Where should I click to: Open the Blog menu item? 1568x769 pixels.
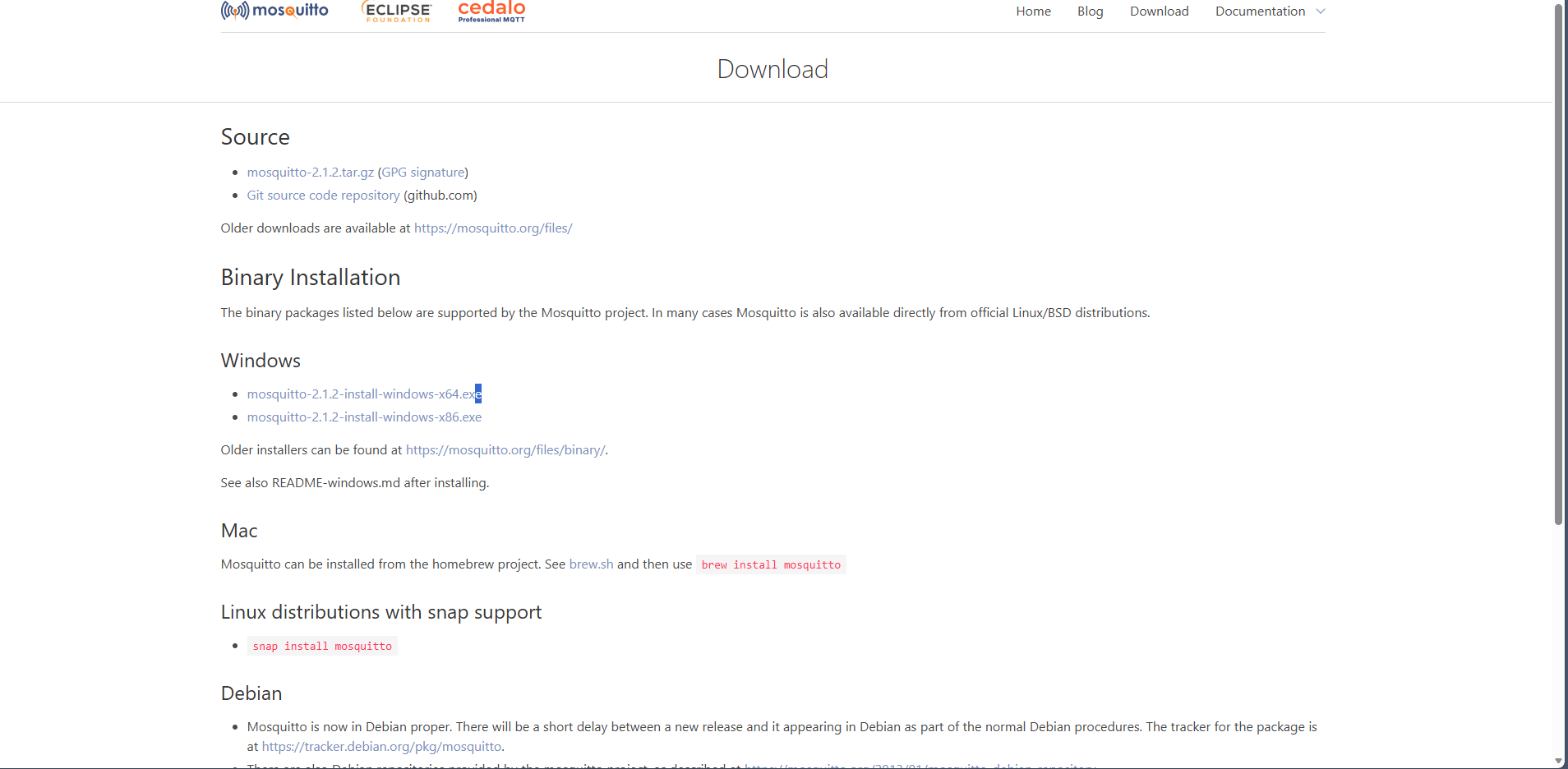[1090, 12]
